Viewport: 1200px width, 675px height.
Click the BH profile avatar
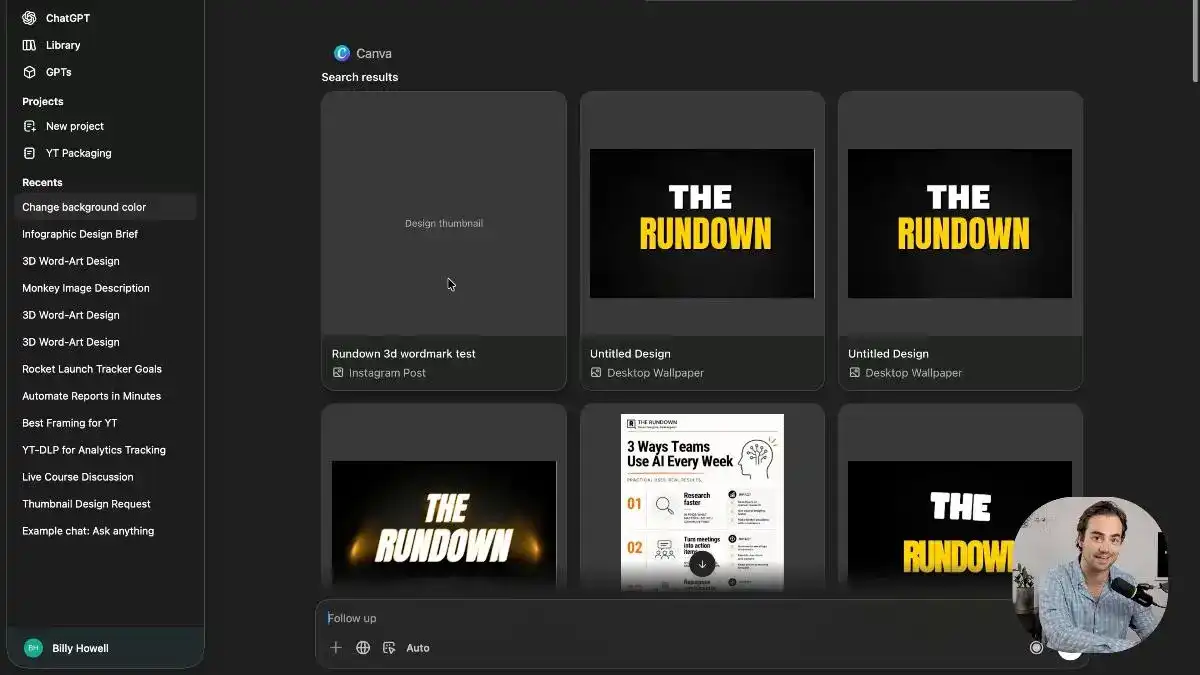(x=33, y=648)
